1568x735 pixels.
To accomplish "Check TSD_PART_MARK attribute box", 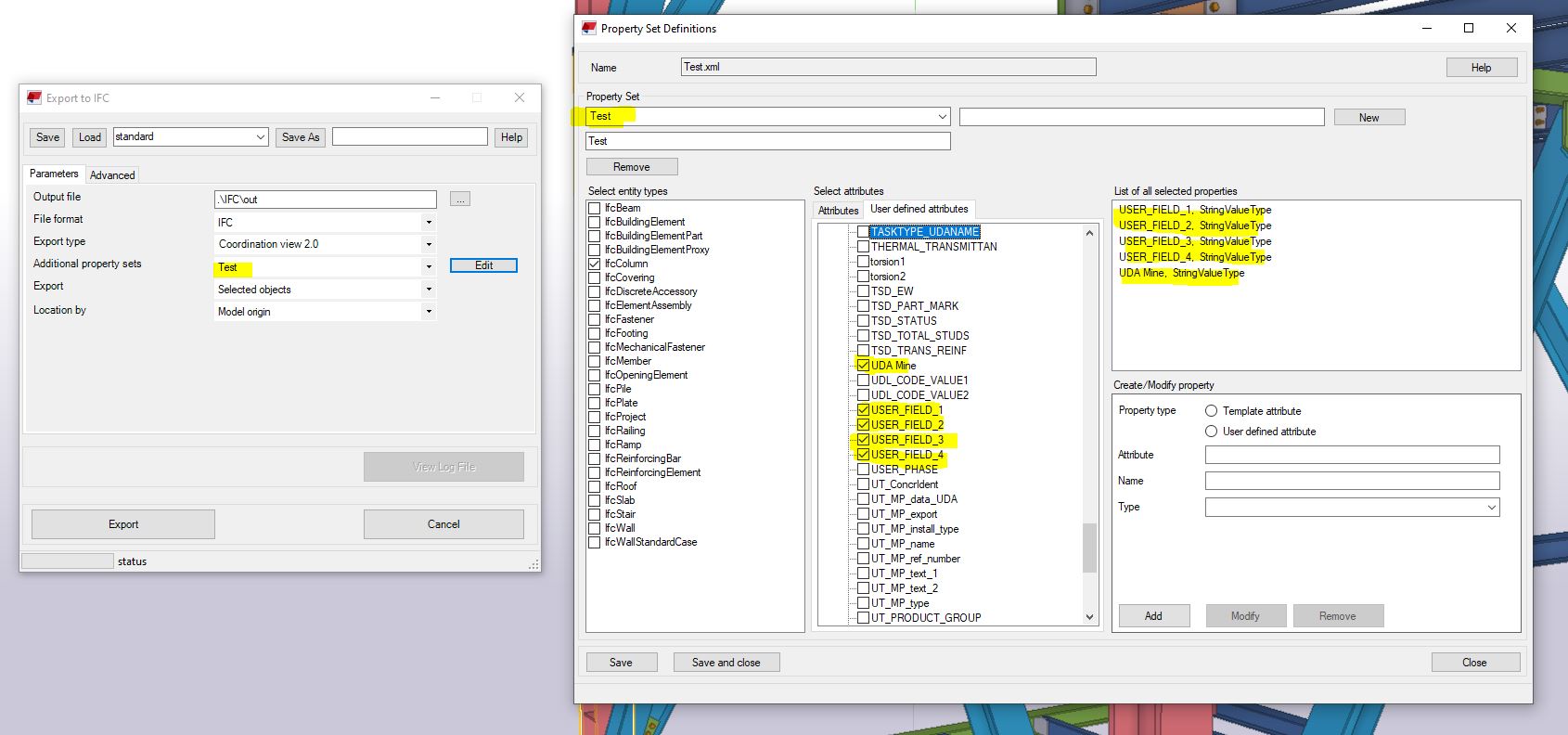I will click(x=863, y=306).
